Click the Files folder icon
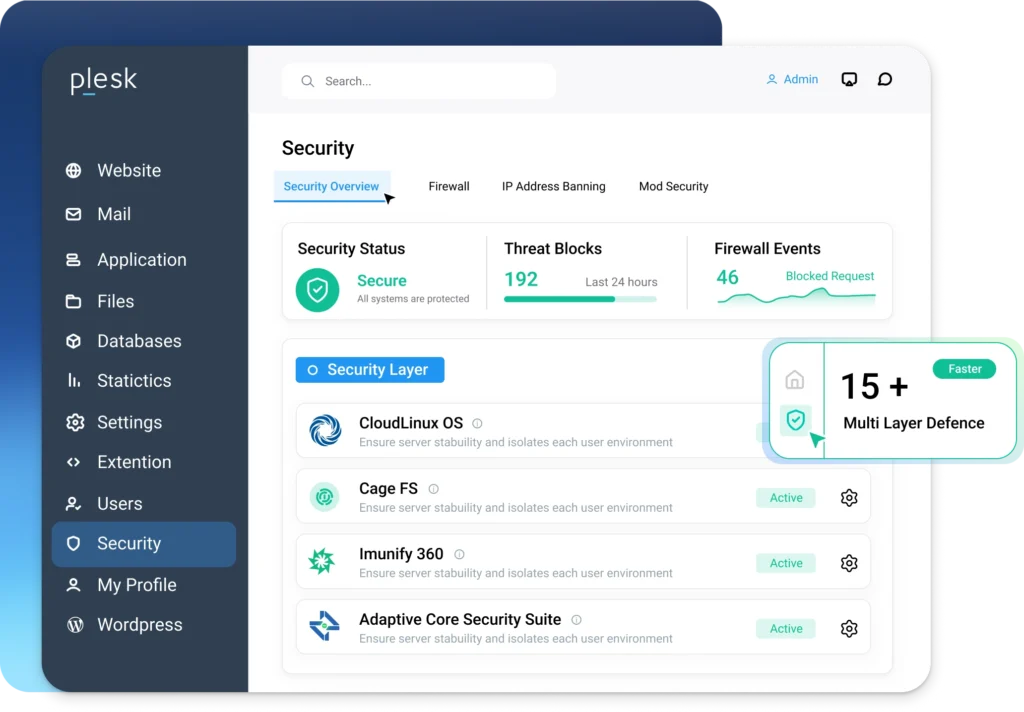Image resolution: width=1024 pixels, height=712 pixels. (74, 302)
